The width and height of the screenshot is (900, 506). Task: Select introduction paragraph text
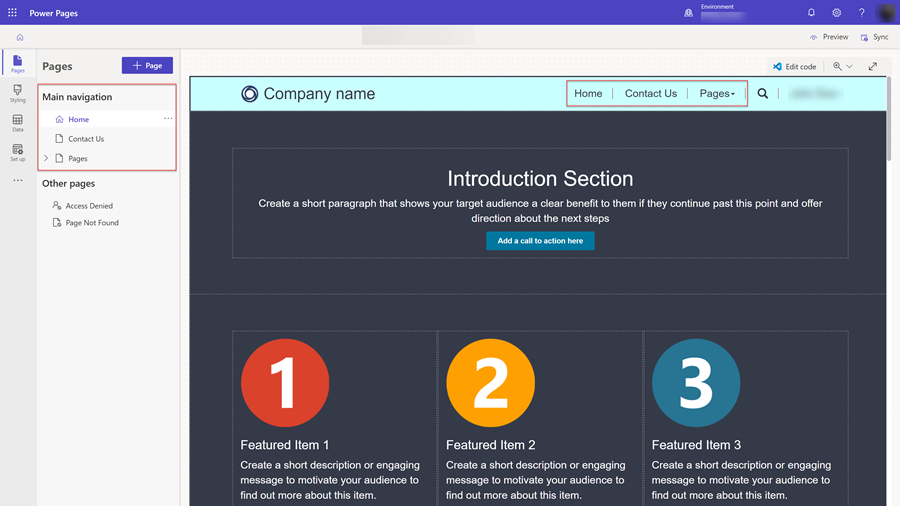click(540, 211)
